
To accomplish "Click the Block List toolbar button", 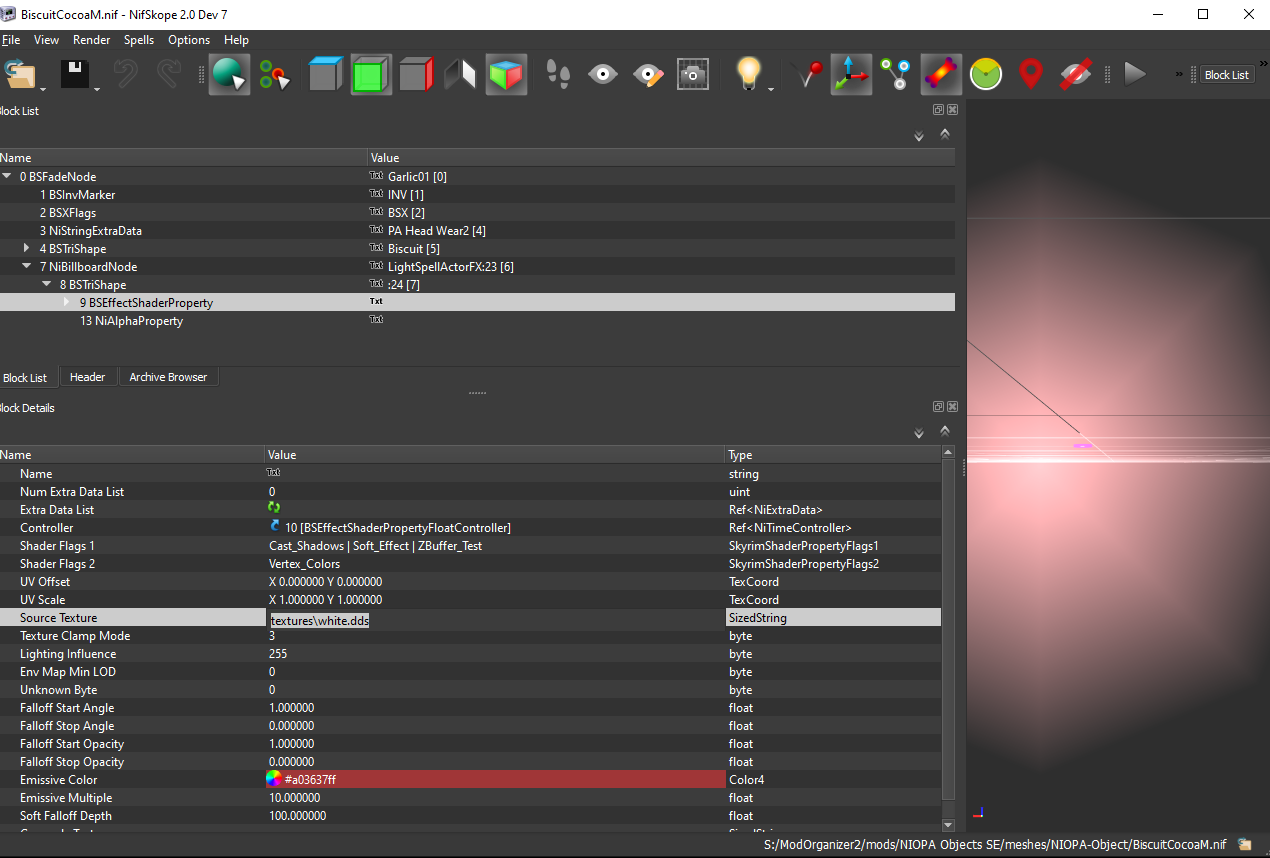I will pyautogui.click(x=1227, y=75).
